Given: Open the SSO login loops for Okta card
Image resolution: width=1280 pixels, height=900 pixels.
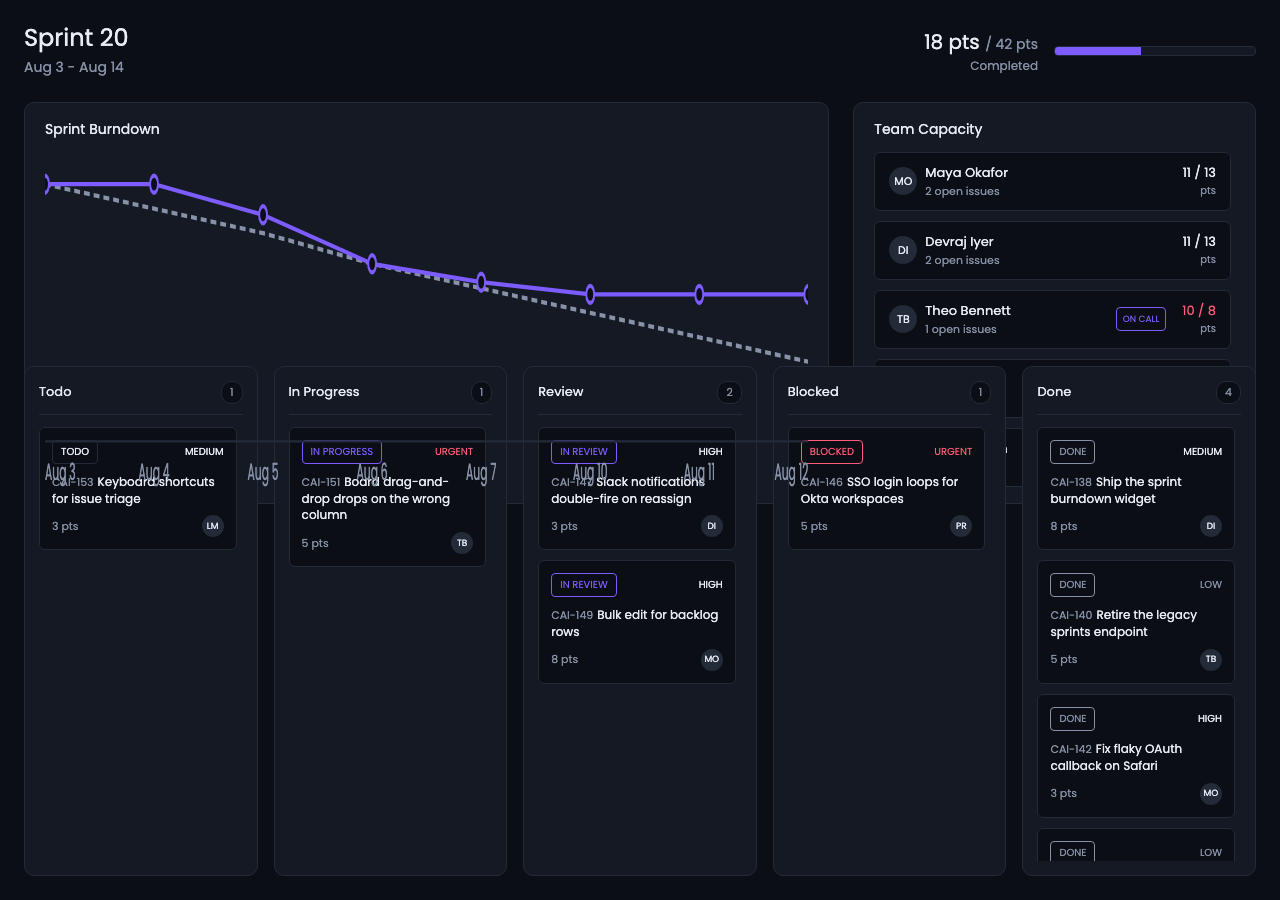Looking at the screenshot, I should click(886, 488).
